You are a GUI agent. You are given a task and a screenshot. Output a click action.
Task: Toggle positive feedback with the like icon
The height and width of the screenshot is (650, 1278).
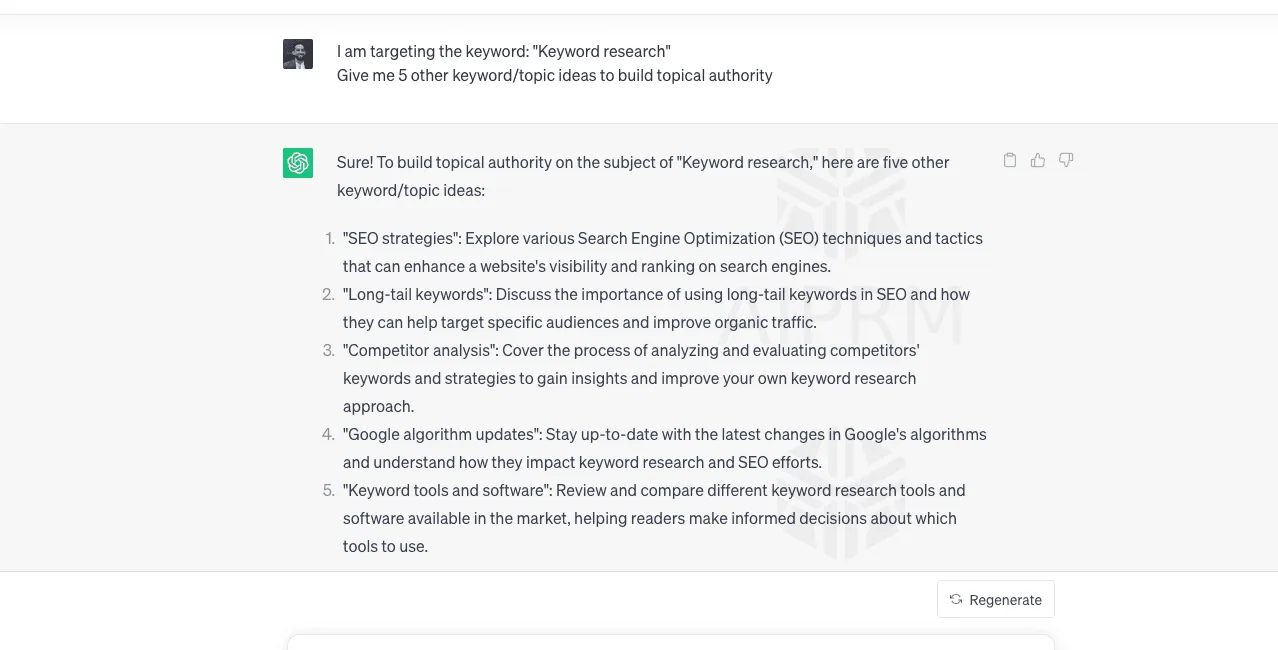1037,160
